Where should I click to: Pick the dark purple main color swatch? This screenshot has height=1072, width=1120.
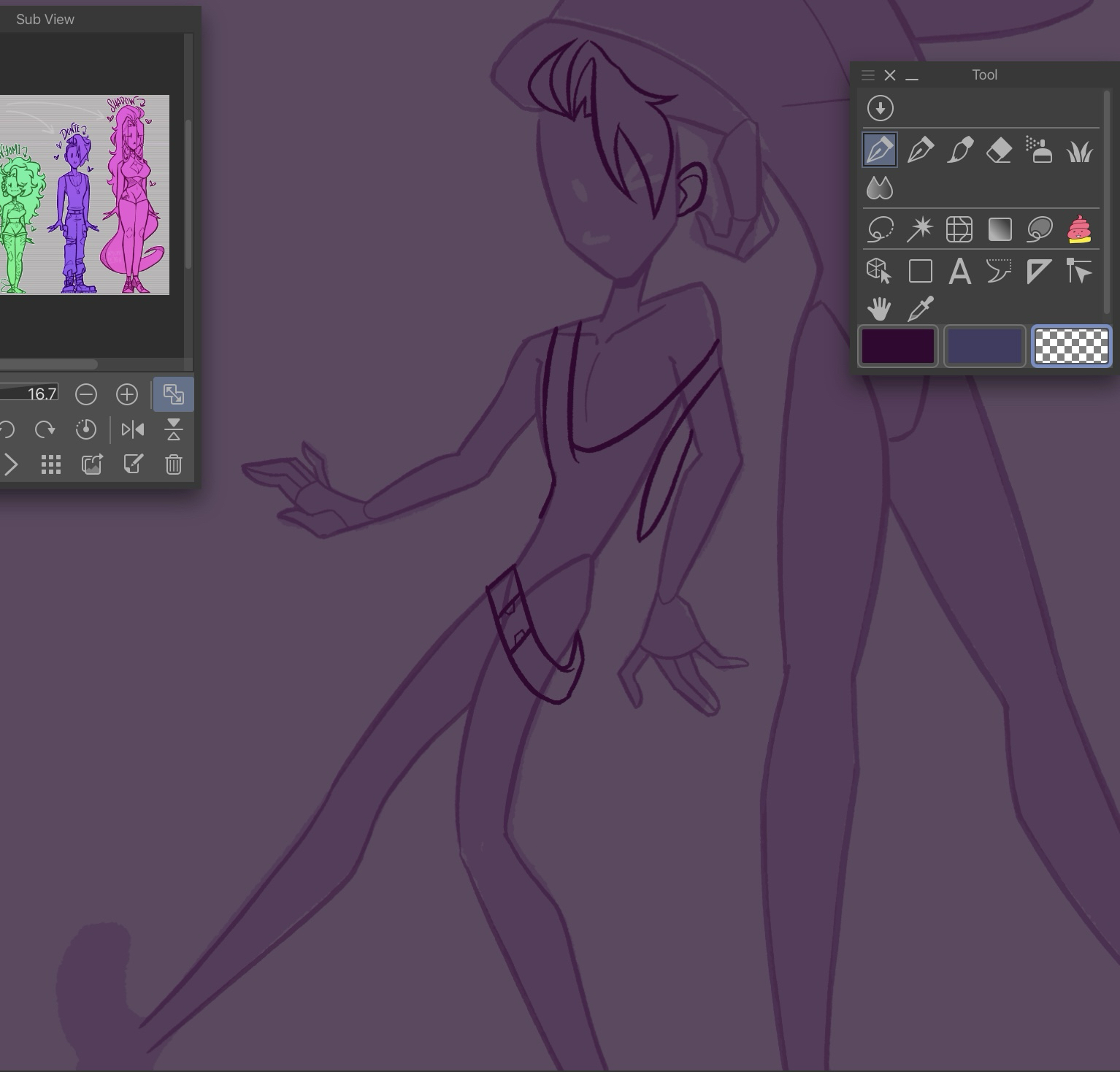(x=898, y=346)
